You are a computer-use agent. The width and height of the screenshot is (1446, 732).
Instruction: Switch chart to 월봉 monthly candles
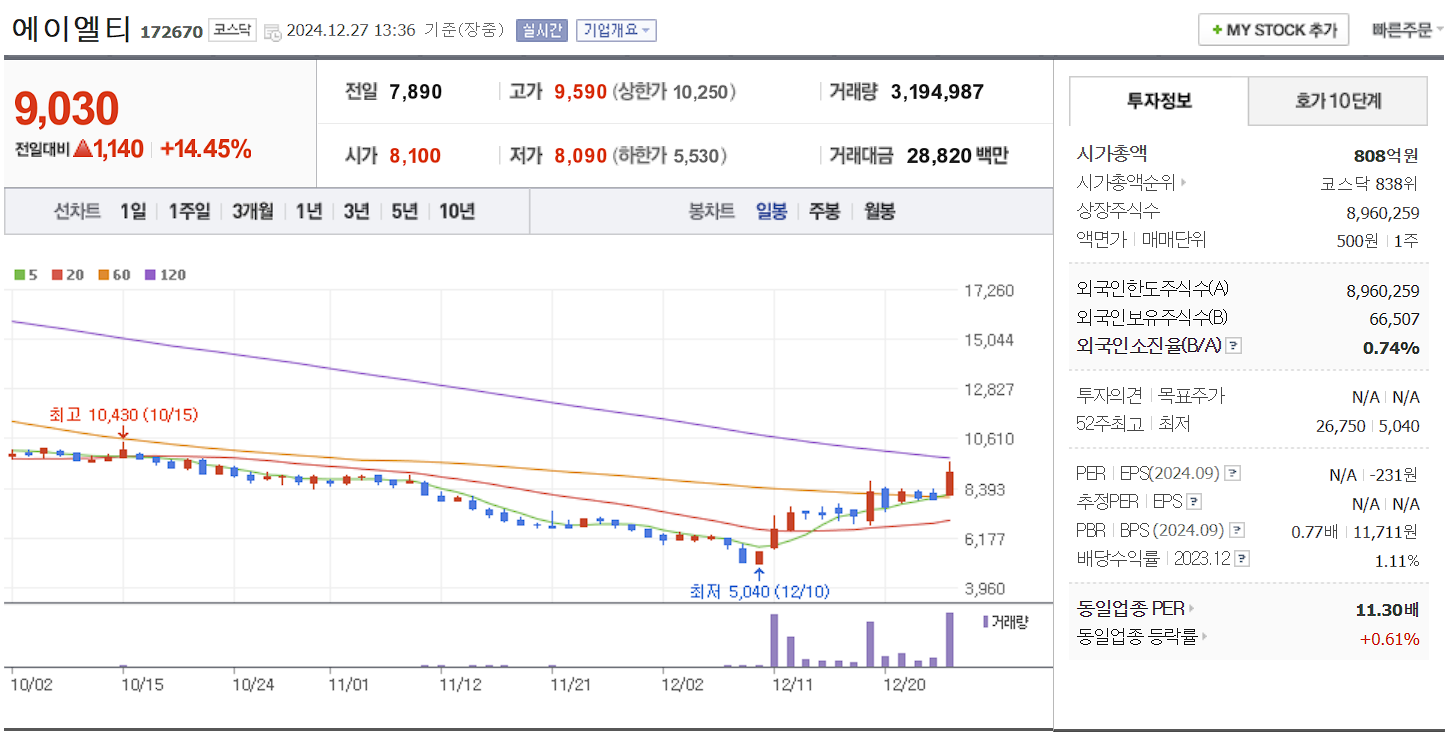tap(878, 212)
